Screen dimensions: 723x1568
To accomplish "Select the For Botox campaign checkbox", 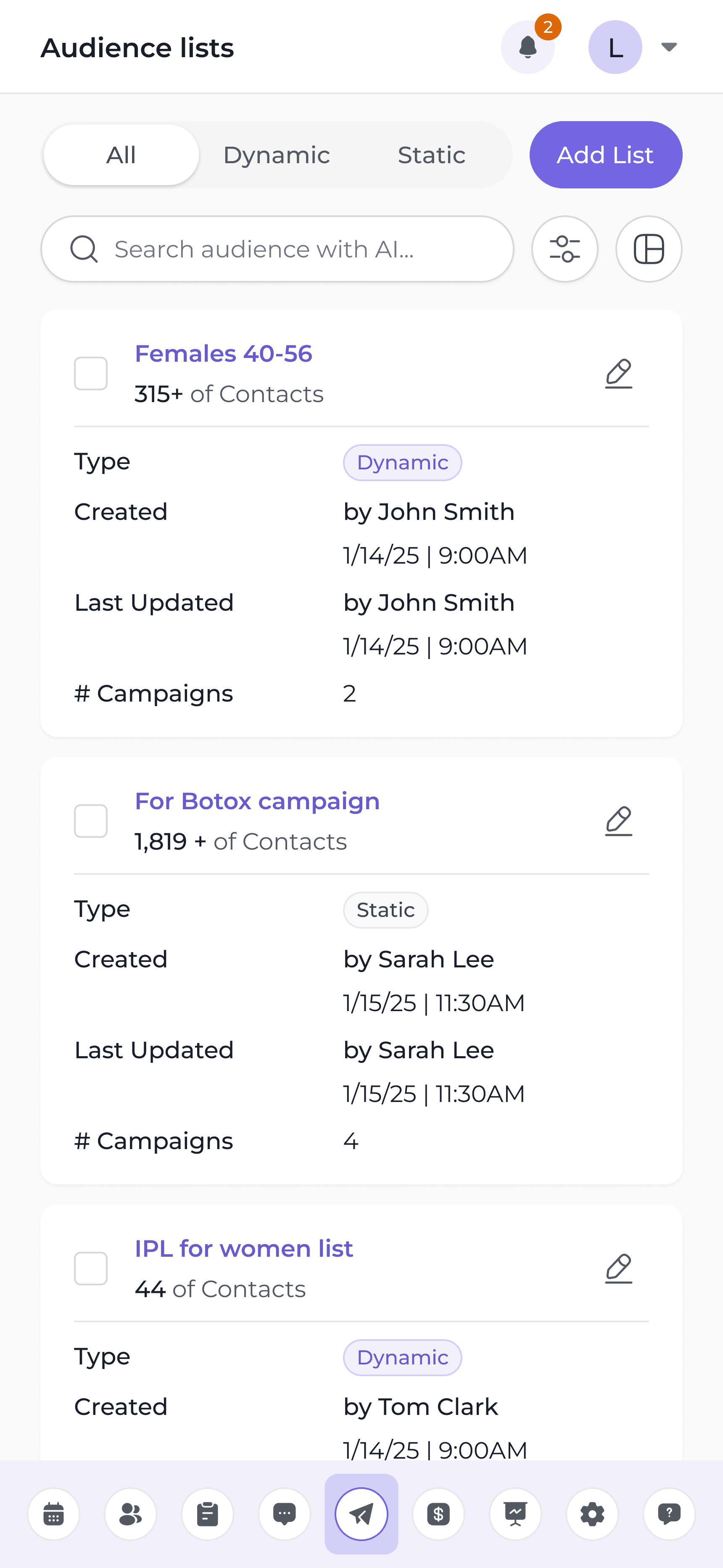I will coord(90,821).
